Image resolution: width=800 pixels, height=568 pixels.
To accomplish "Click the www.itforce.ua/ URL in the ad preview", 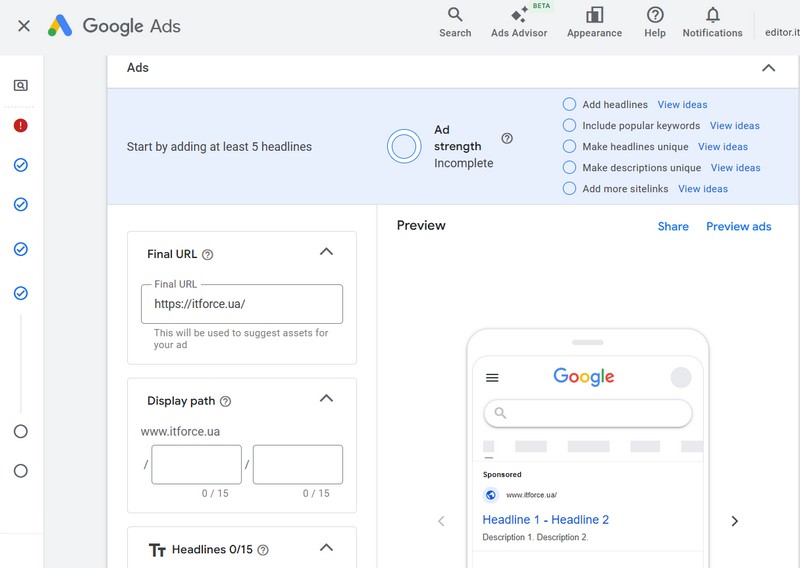I will 531,495.
